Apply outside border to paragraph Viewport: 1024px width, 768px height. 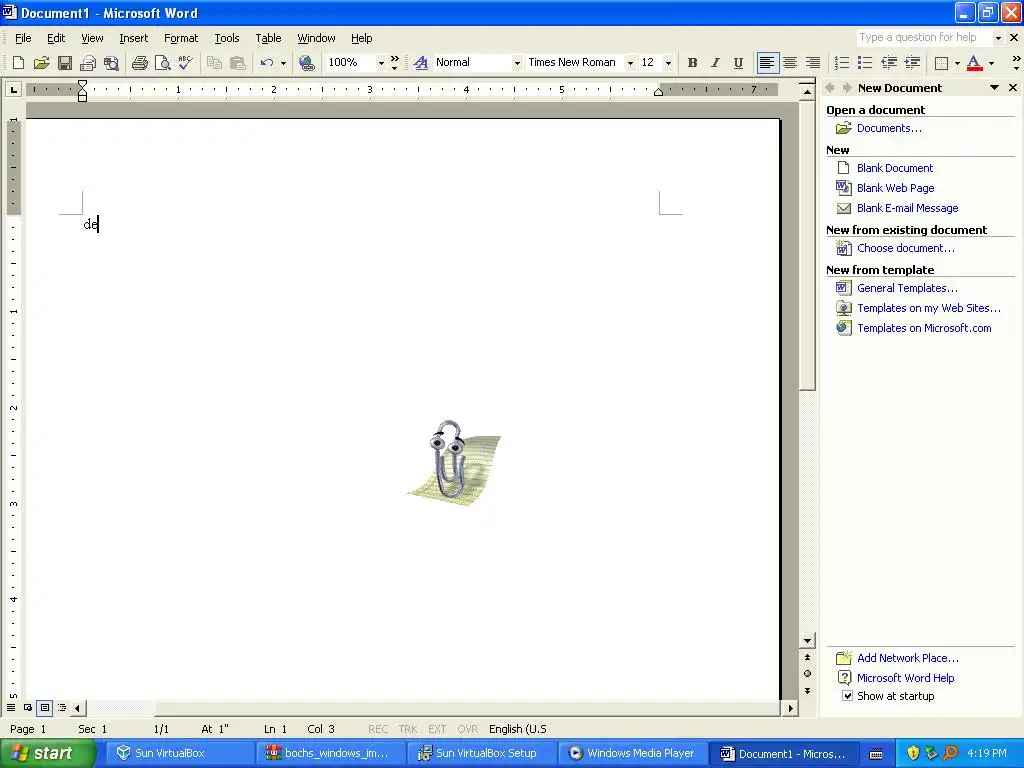click(942, 63)
